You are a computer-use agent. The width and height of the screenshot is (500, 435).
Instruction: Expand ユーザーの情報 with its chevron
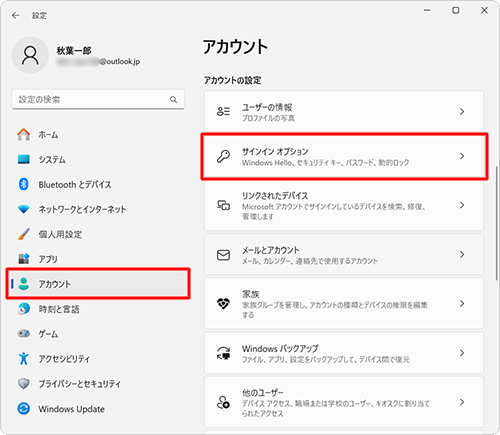tap(462, 111)
